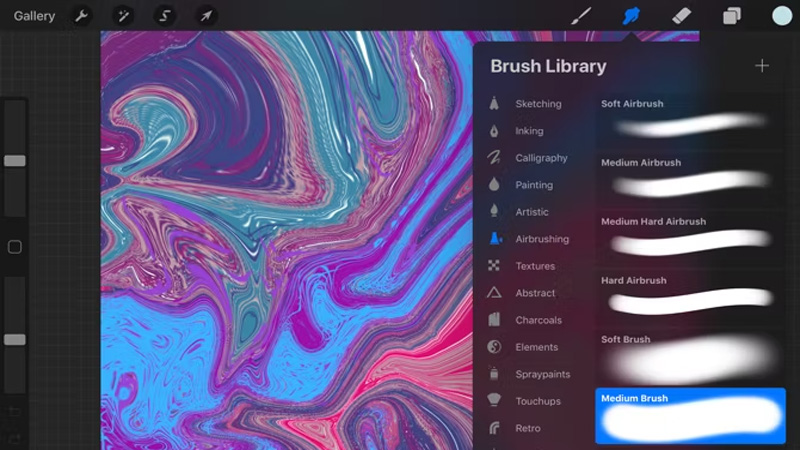Activate the Transform arrow tool

pyautogui.click(x=206, y=16)
